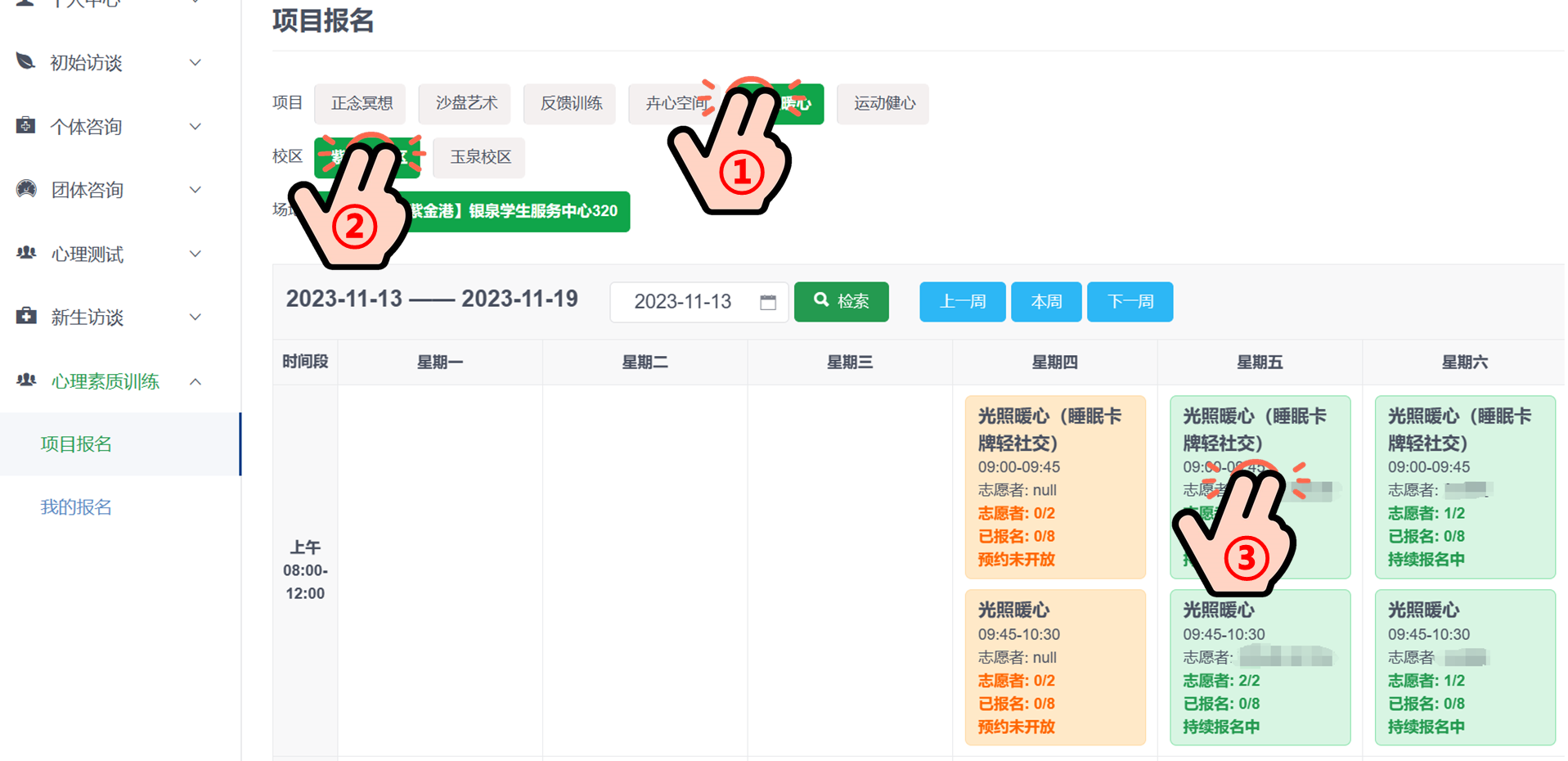Select the 正念冥想 project filter

[x=361, y=104]
